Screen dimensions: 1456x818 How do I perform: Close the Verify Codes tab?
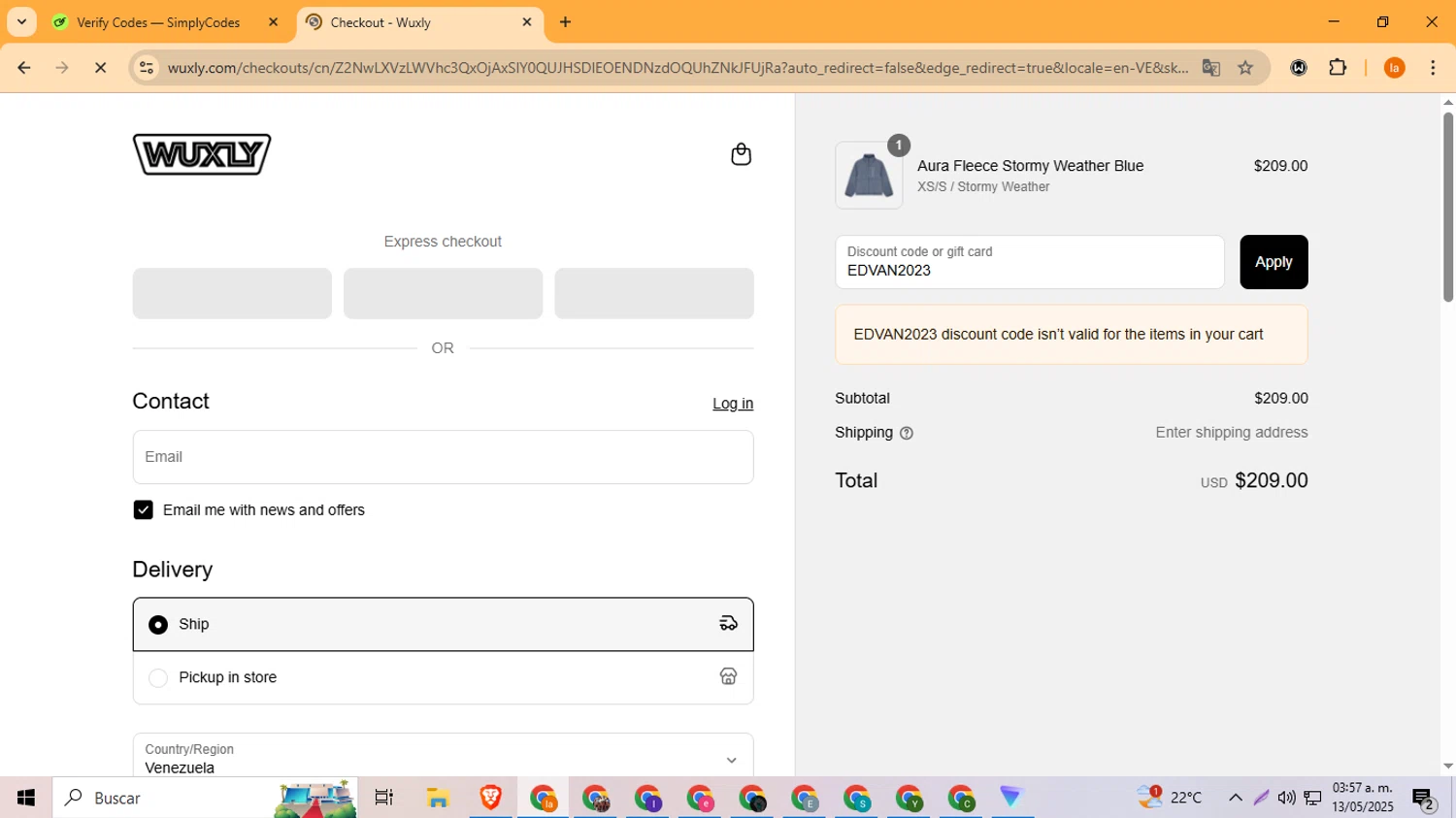click(x=274, y=22)
